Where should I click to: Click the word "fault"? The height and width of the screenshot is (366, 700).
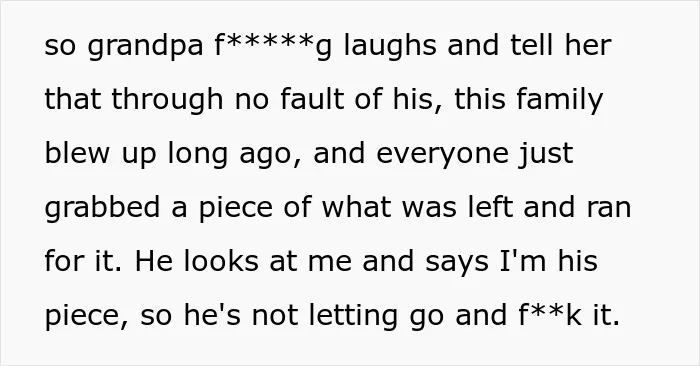[312, 99]
